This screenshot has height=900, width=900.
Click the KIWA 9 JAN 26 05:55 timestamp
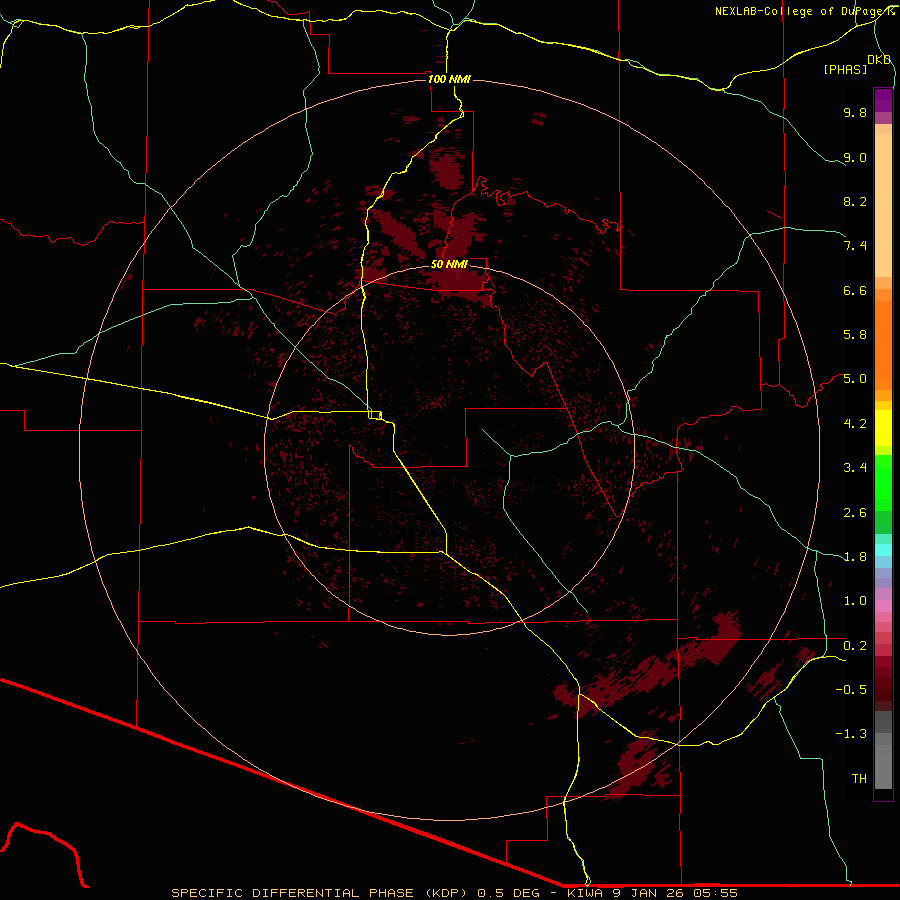[x=652, y=892]
